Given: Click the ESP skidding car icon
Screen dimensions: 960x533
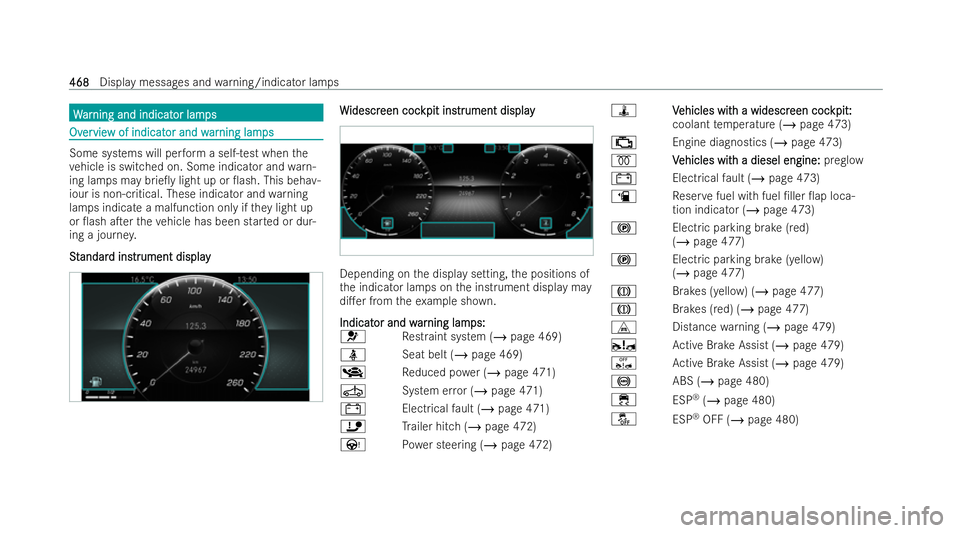Looking at the screenshot, I should click(x=623, y=400).
